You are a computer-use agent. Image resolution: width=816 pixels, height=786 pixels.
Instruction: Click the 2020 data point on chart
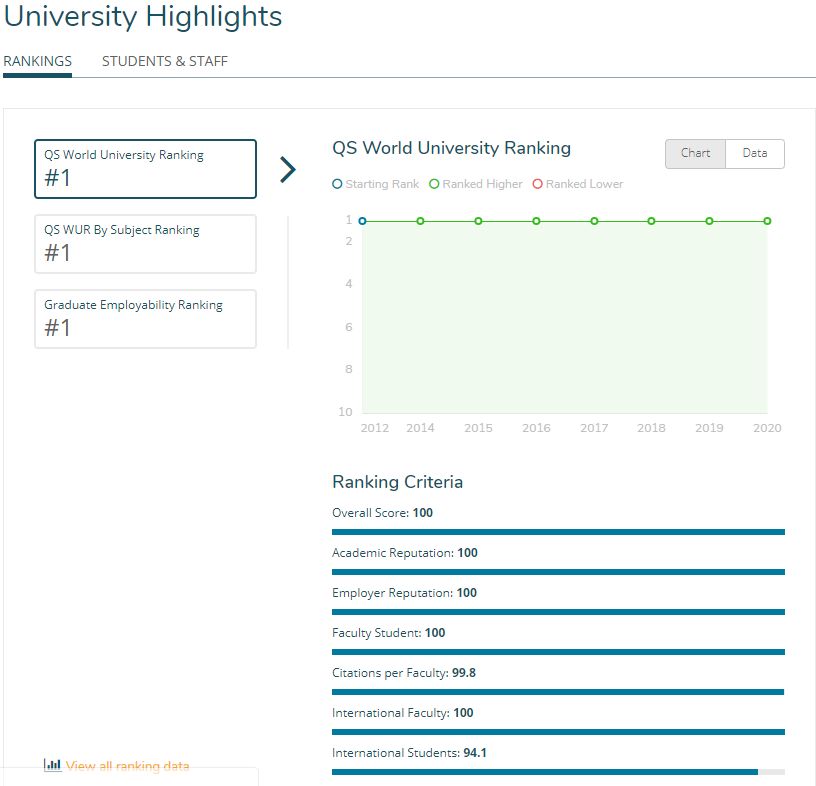pyautogui.click(x=768, y=221)
